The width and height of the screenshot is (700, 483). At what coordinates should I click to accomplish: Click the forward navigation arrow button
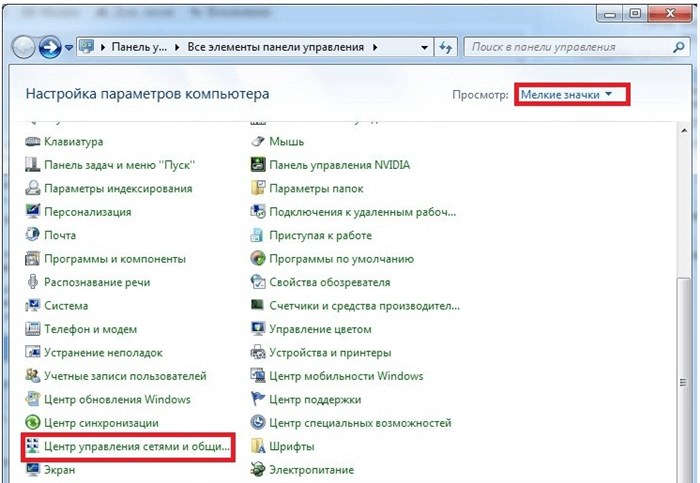click(50, 47)
